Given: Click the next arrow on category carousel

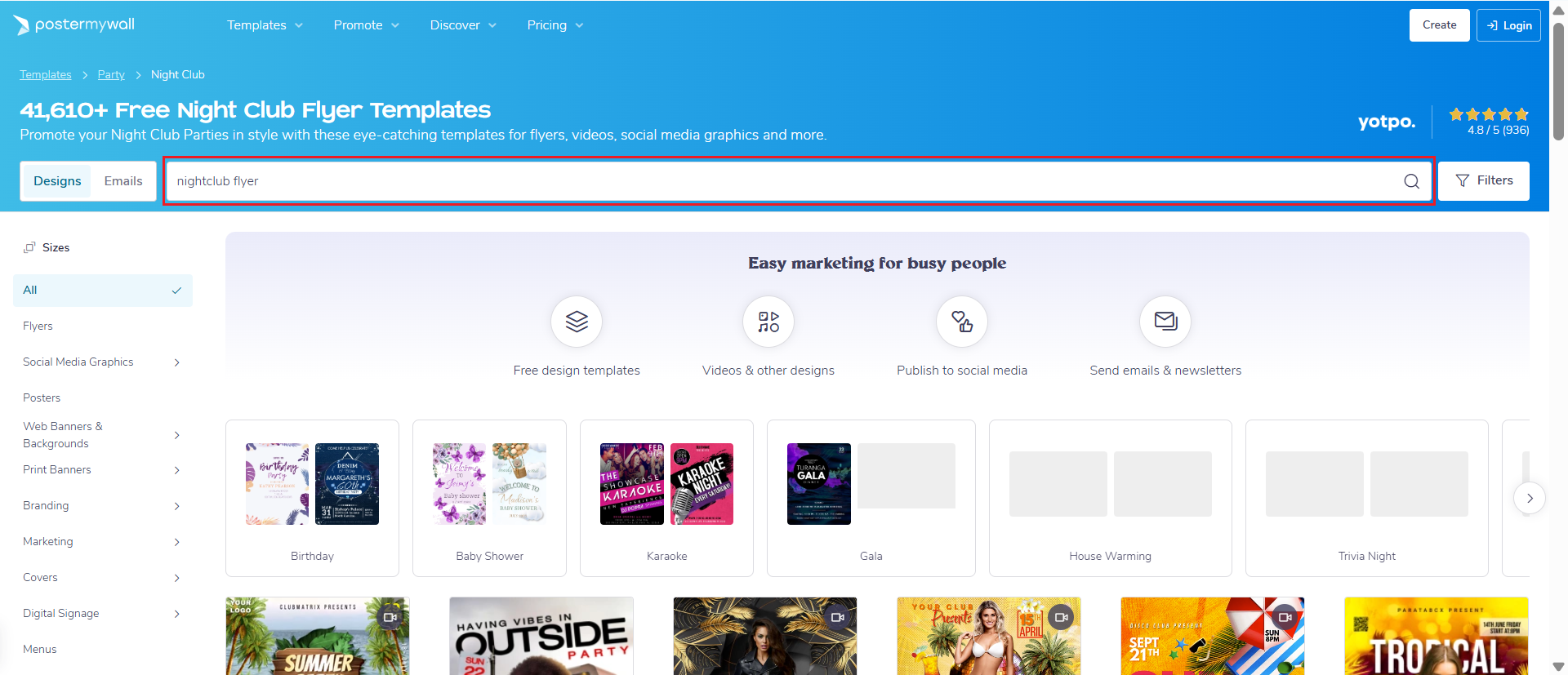Looking at the screenshot, I should tap(1530, 498).
